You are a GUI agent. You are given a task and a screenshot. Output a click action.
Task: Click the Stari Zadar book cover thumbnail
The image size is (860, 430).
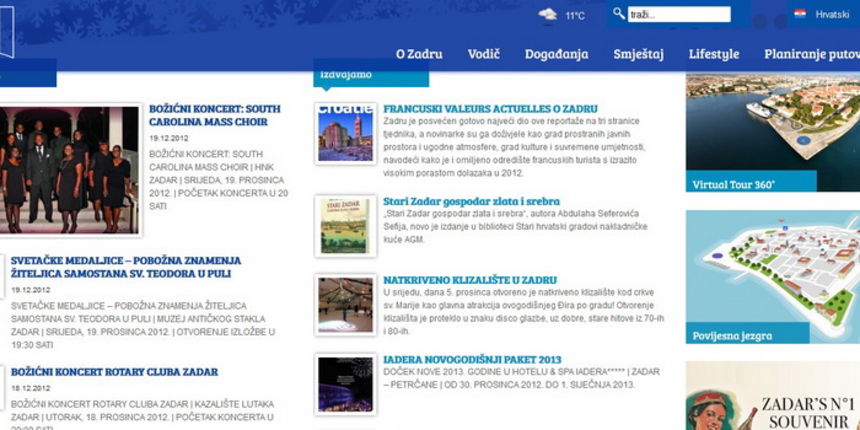tap(345, 226)
